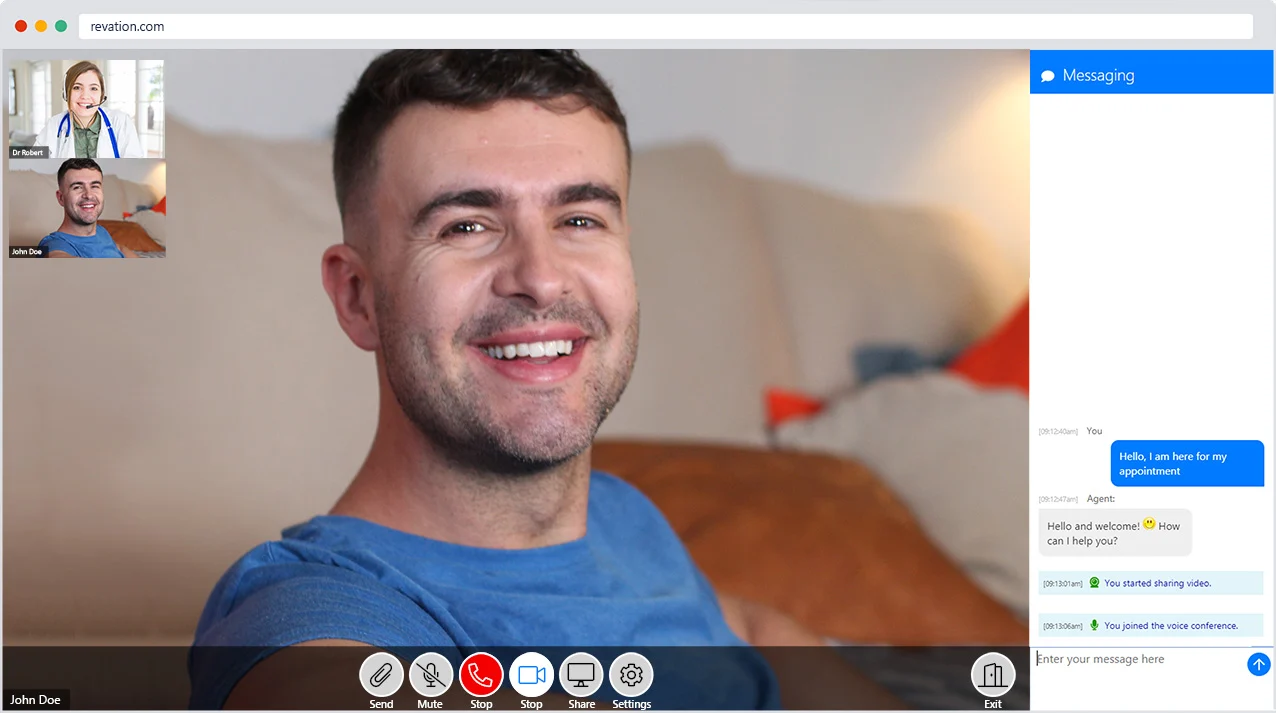The image size is (1276, 713).
Task: Click the 'Enter your message here' field
Action: pyautogui.click(x=1137, y=660)
